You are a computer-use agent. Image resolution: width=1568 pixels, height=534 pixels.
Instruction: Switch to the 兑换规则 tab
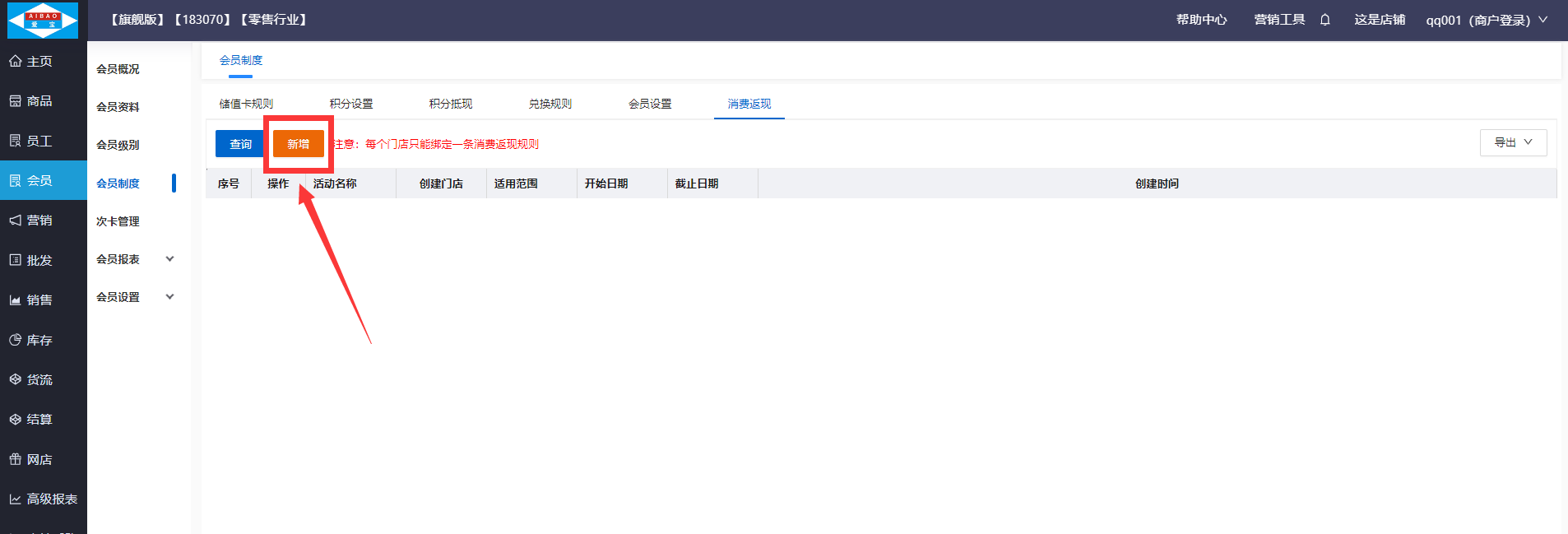(550, 104)
